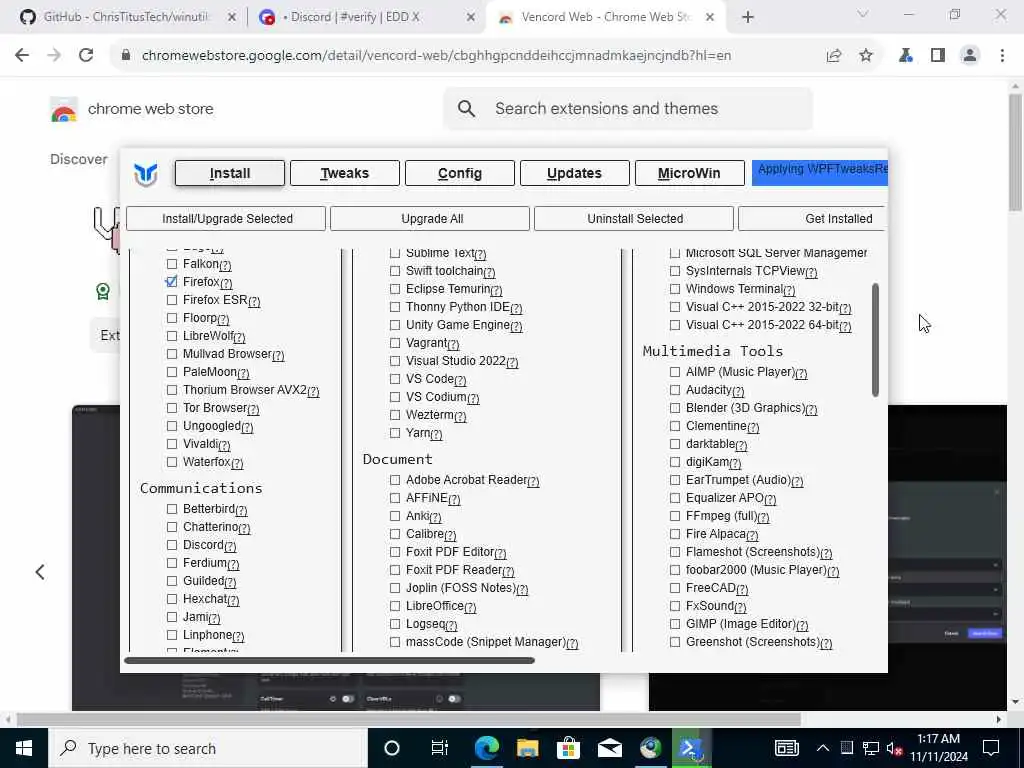This screenshot has width=1024, height=768.
Task: Open the Blender (?) help link
Action: point(811,409)
